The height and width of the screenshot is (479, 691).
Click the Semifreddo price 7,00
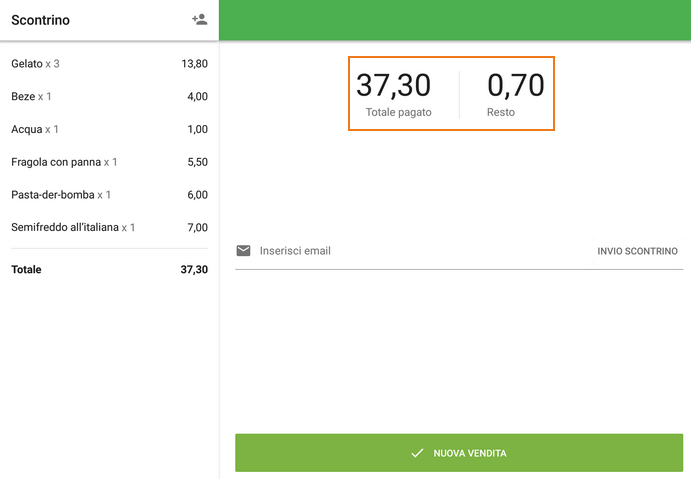197,228
